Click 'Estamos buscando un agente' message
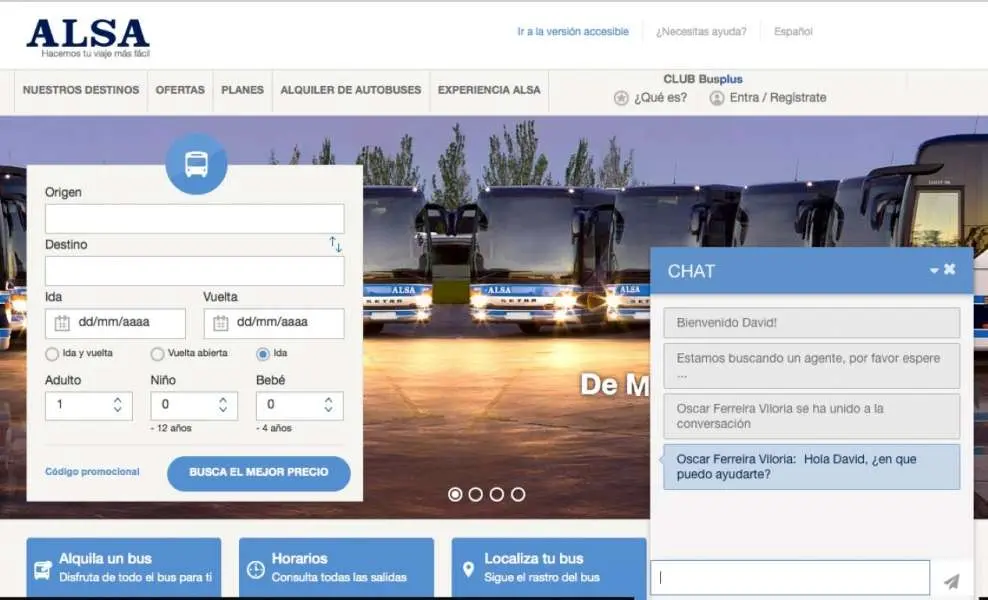This screenshot has height=600, width=988. pos(812,366)
